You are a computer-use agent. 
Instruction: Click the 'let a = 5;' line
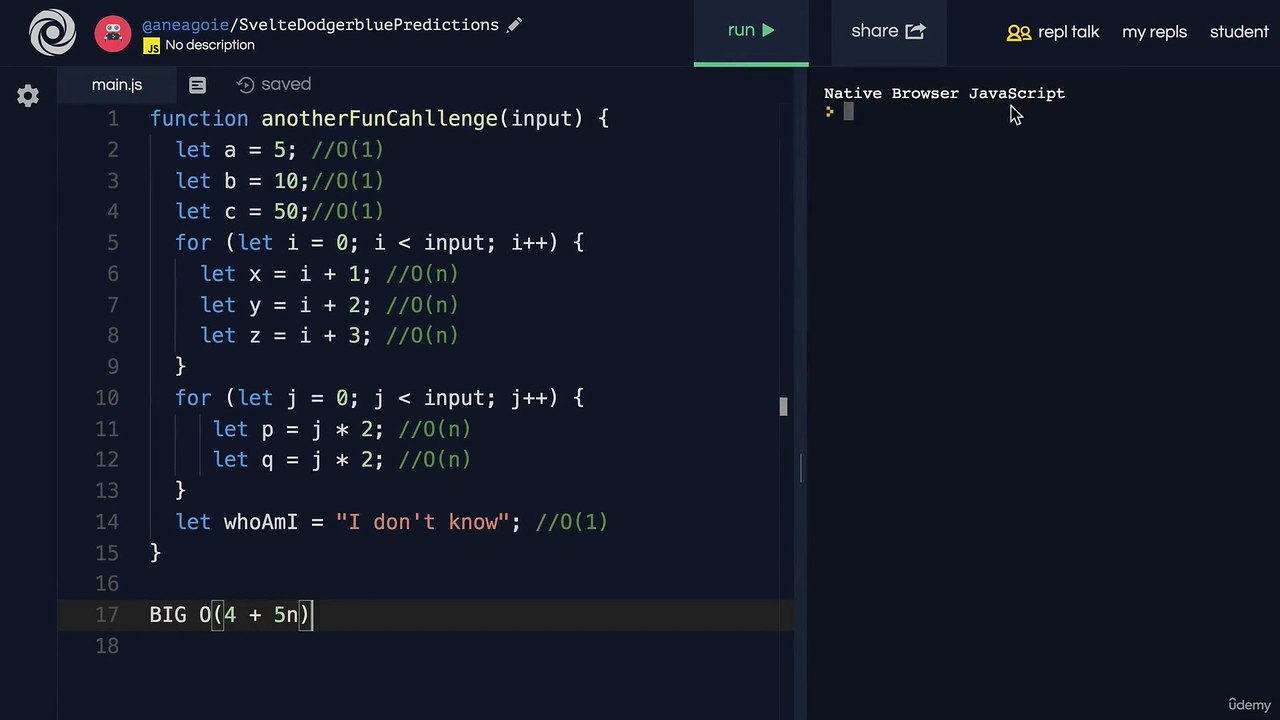coord(236,150)
